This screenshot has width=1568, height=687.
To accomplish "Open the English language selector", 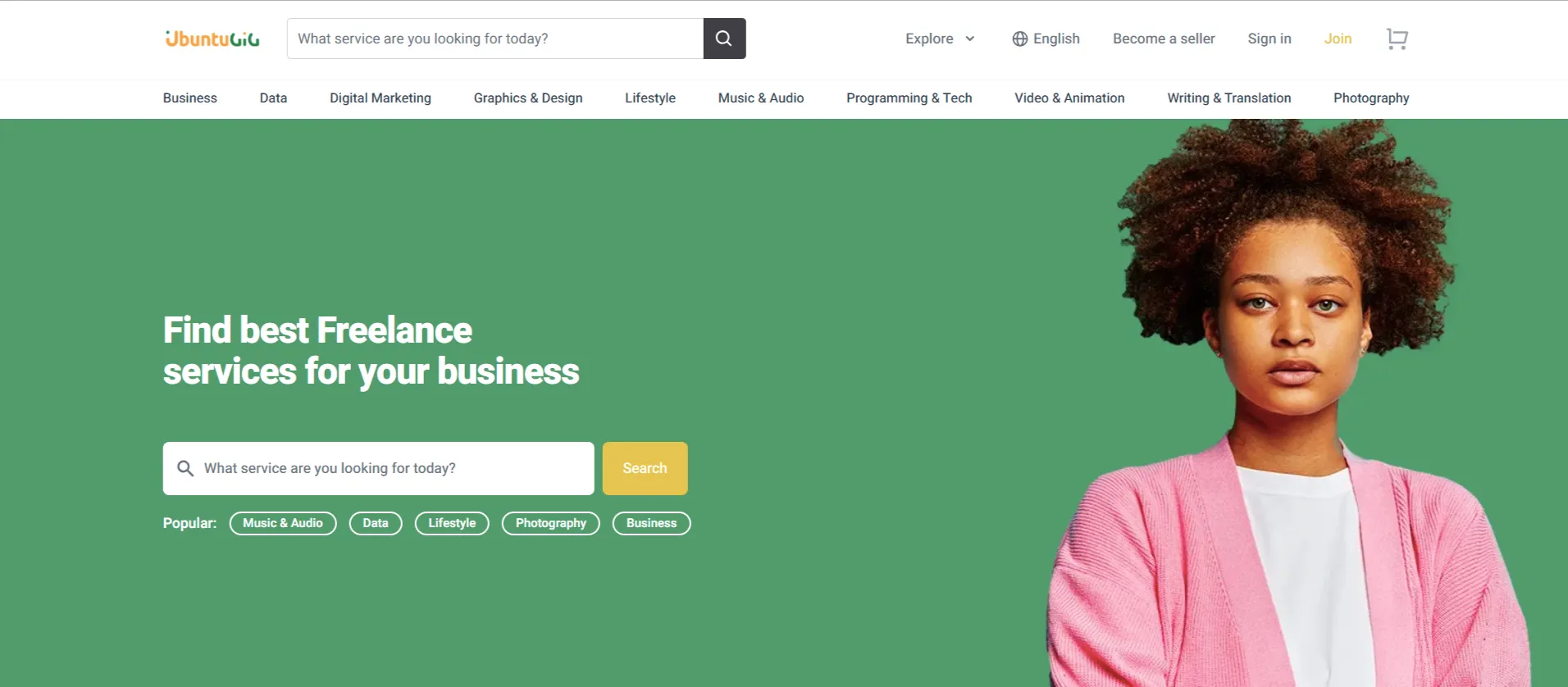I will click(x=1046, y=39).
